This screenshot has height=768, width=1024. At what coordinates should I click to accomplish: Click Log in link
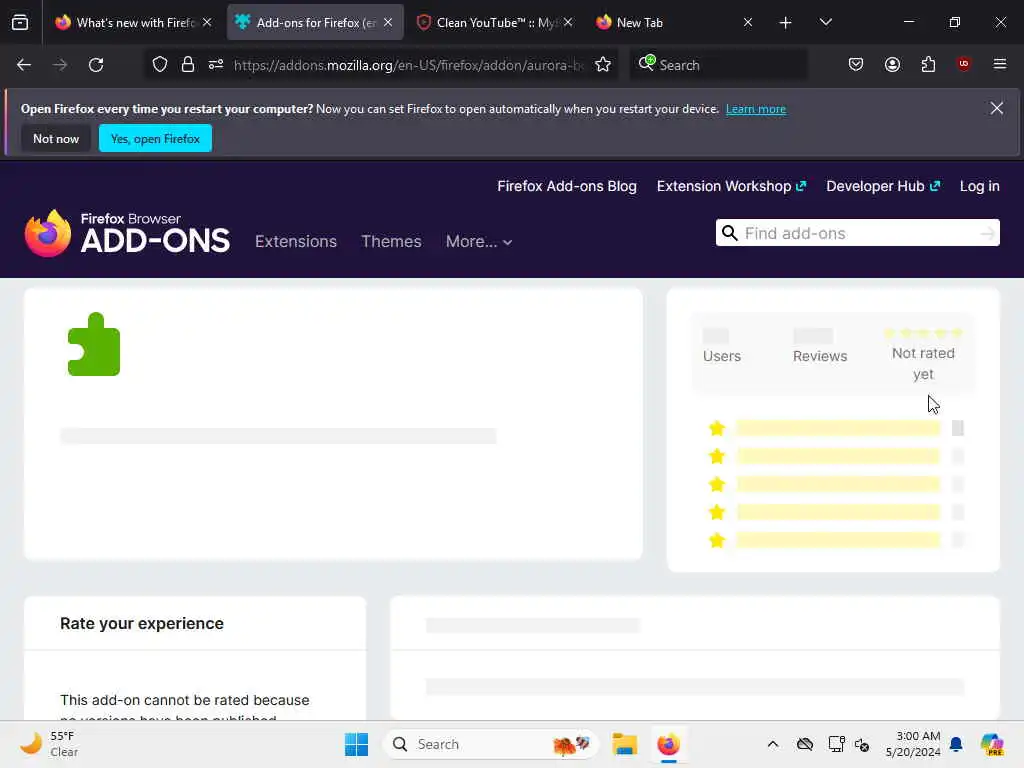click(x=979, y=186)
